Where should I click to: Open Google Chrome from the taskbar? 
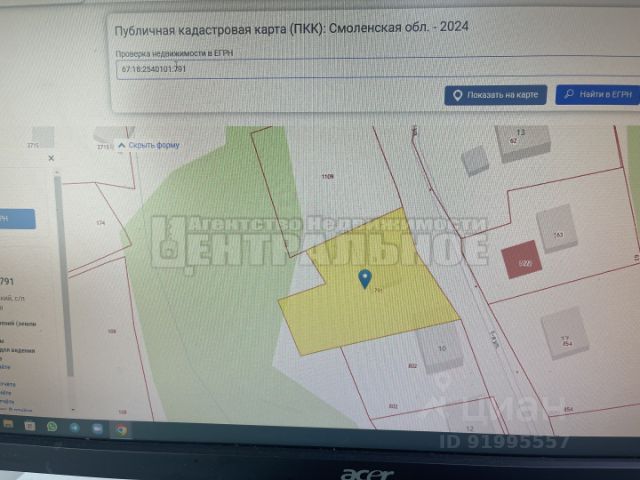point(121,430)
